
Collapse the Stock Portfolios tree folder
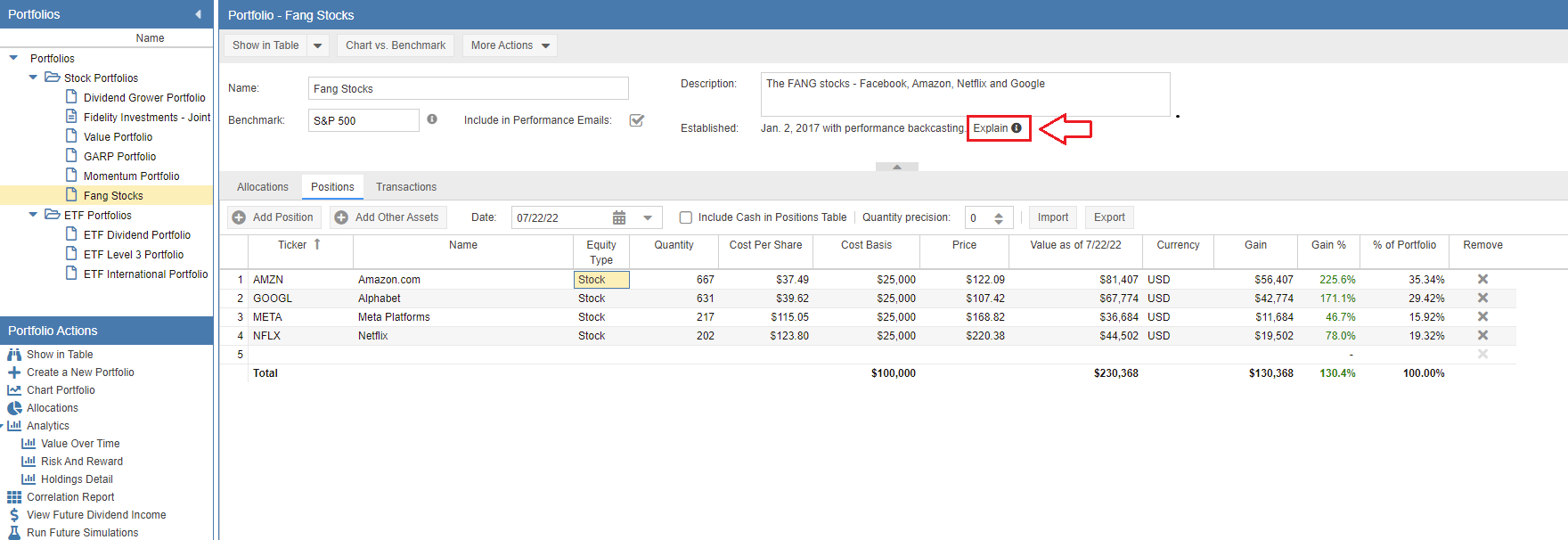point(34,78)
